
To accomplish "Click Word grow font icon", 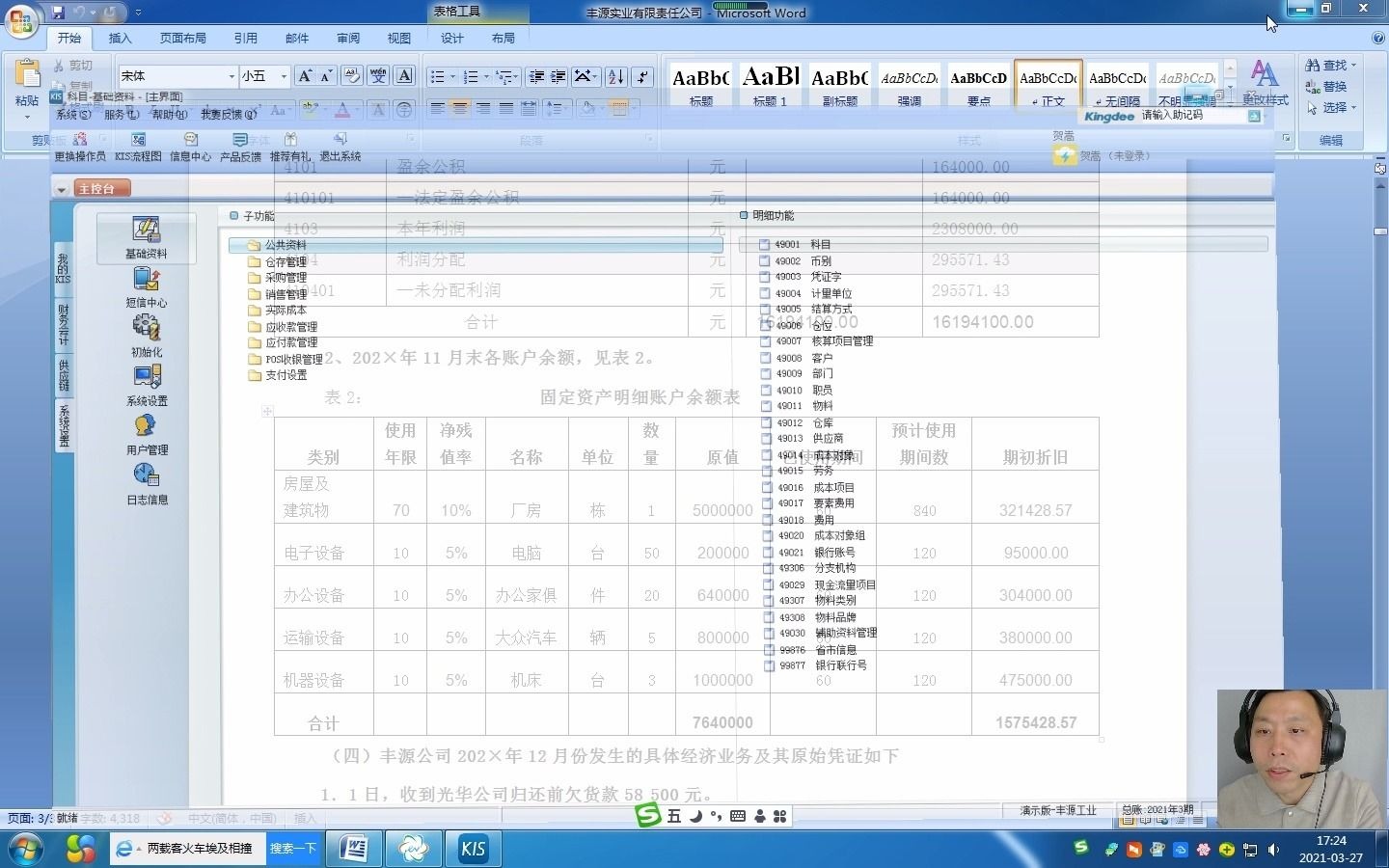I will (305, 76).
